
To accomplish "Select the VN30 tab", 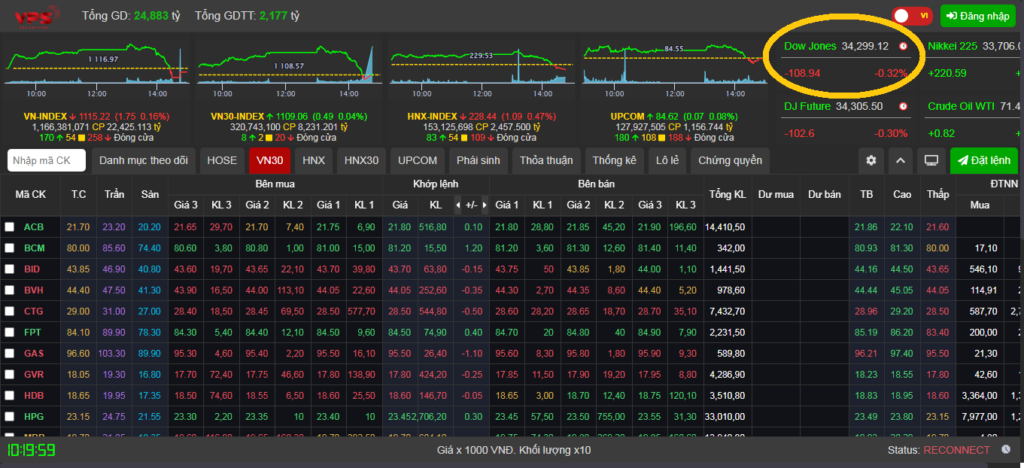I will click(x=270, y=161).
